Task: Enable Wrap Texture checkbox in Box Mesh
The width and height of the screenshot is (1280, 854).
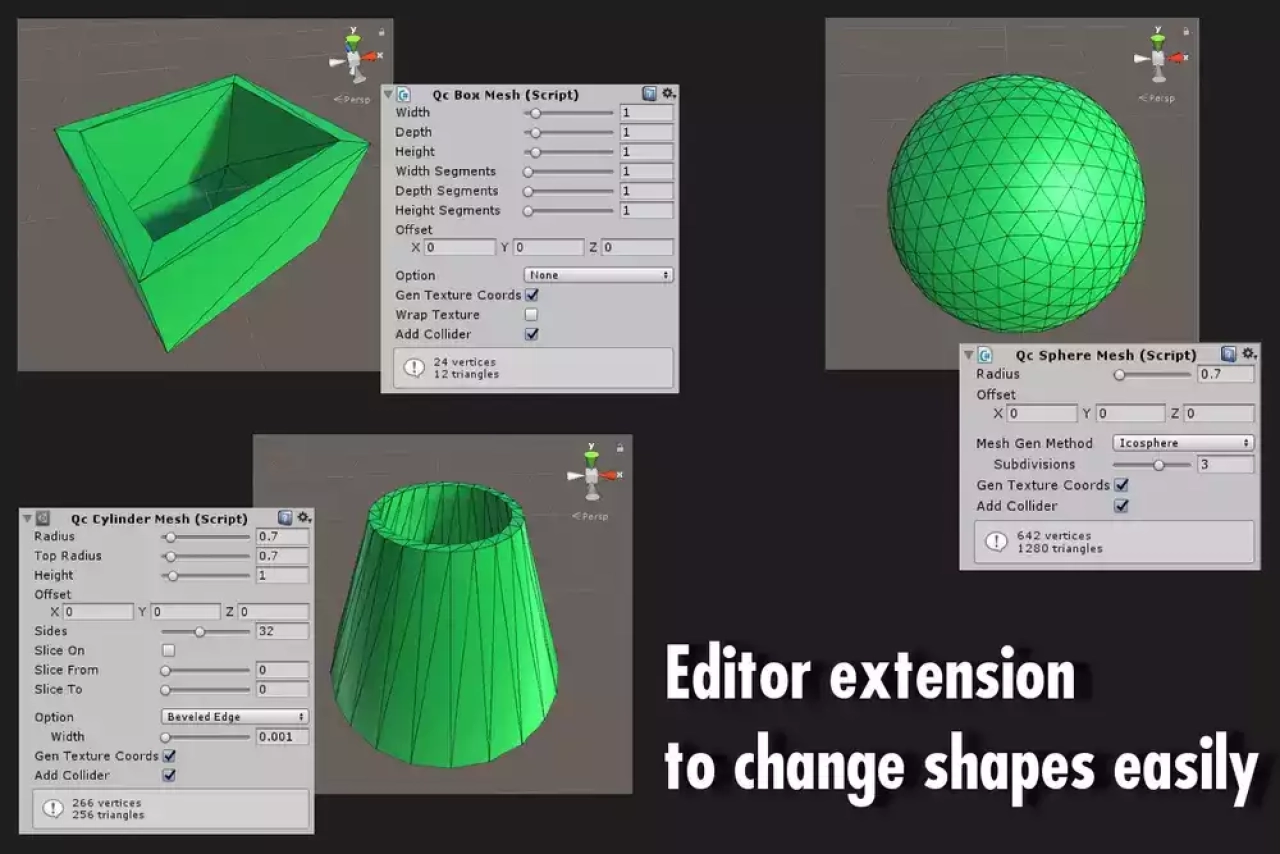Action: pyautogui.click(x=532, y=314)
